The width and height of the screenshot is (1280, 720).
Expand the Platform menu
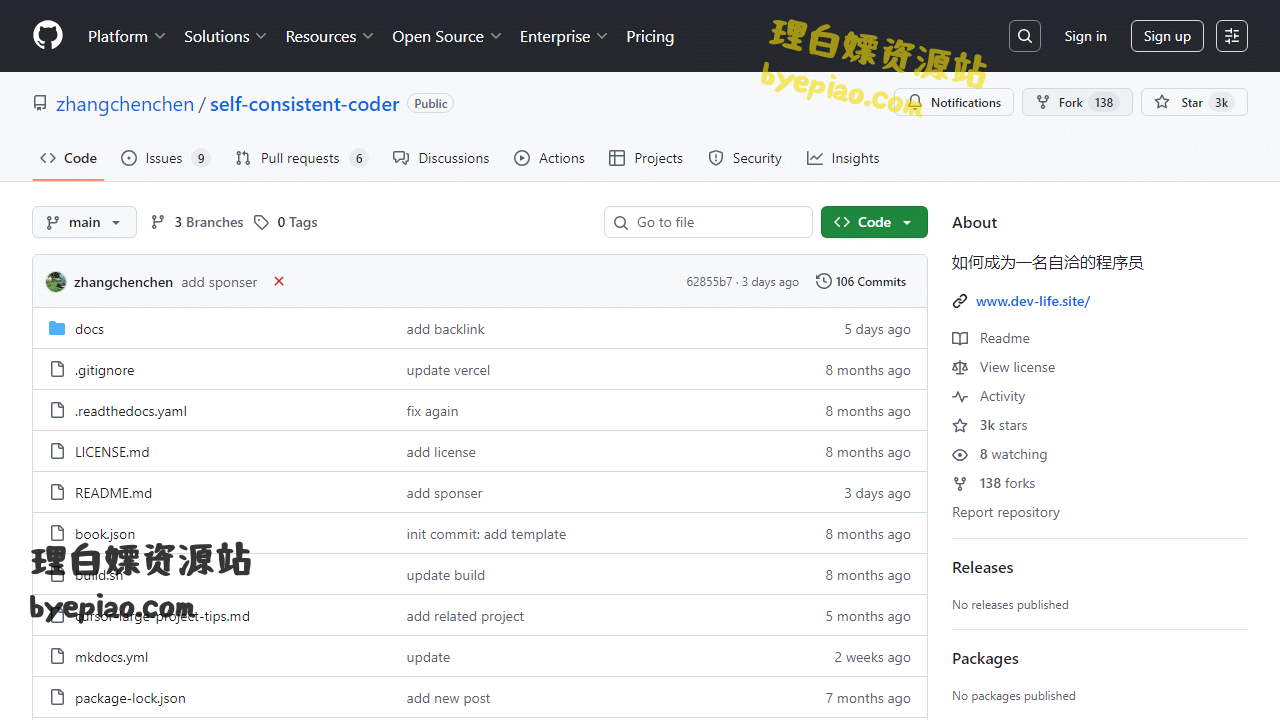click(x=126, y=36)
